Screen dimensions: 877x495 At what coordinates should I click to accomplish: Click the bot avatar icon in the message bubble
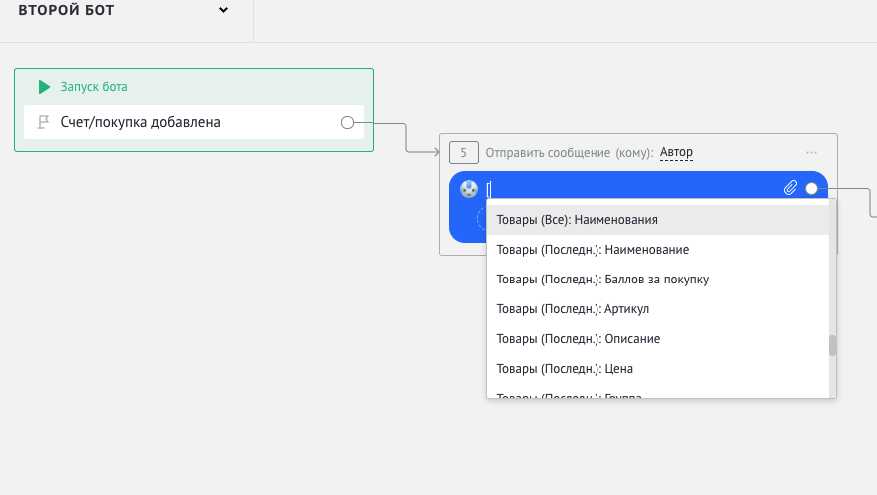469,189
